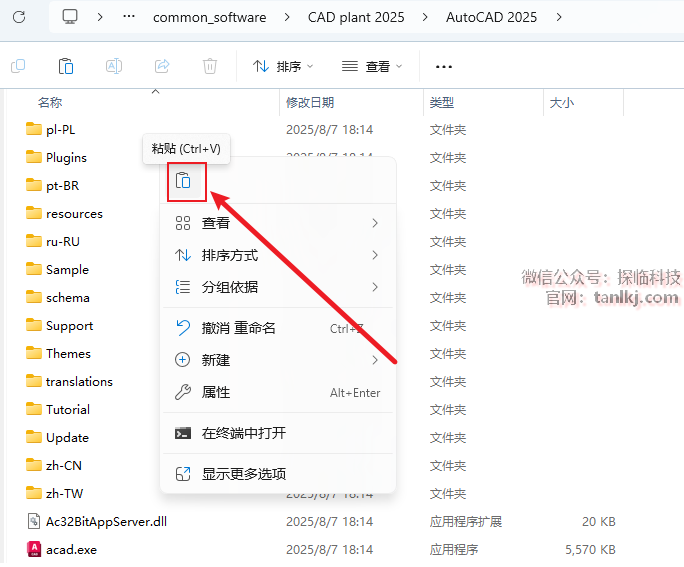Viewport: 684px width, 567px height.
Task: Sort by 大小 column header
Action: tap(562, 103)
